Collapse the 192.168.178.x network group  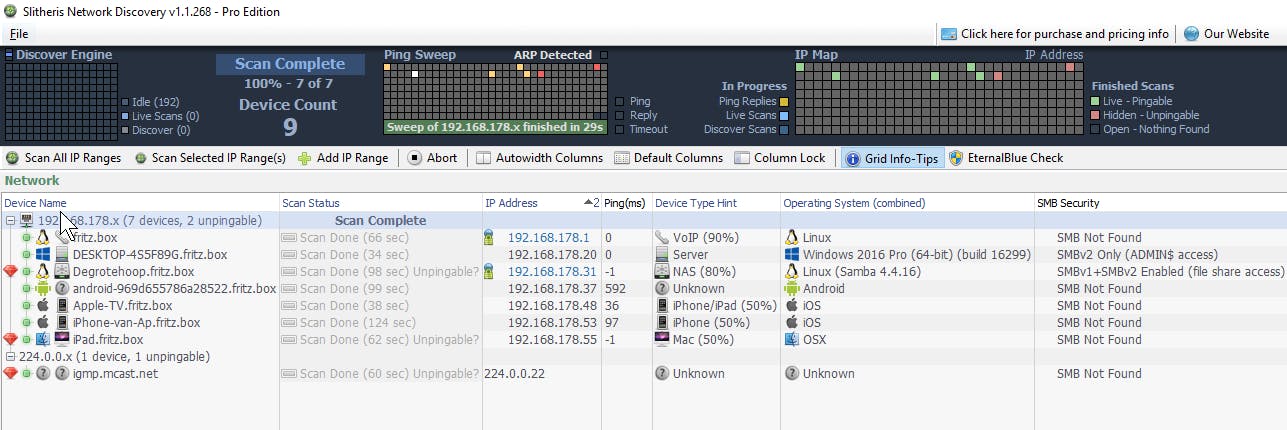pyautogui.click(x=10, y=221)
